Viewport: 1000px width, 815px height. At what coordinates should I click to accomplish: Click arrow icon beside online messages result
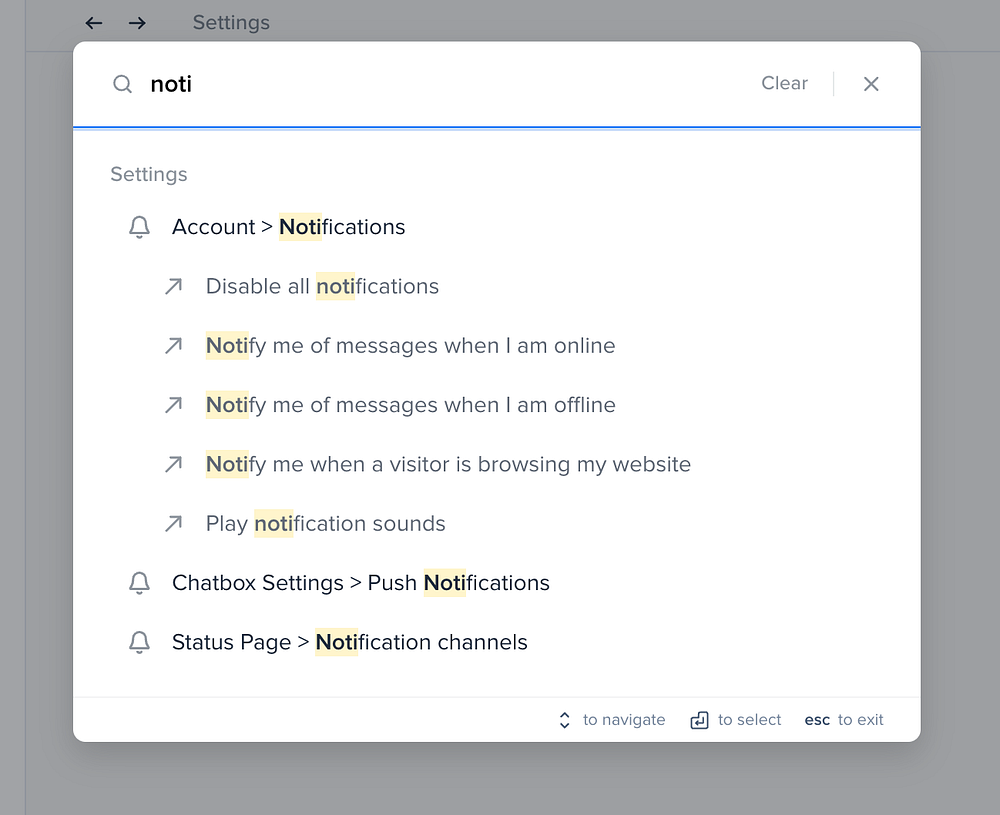(x=174, y=346)
